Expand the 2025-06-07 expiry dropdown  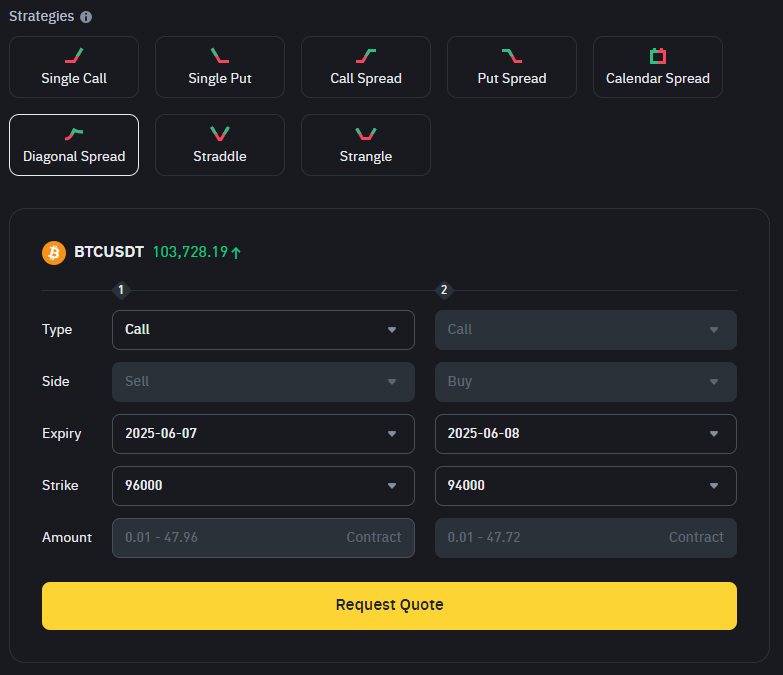tap(263, 433)
